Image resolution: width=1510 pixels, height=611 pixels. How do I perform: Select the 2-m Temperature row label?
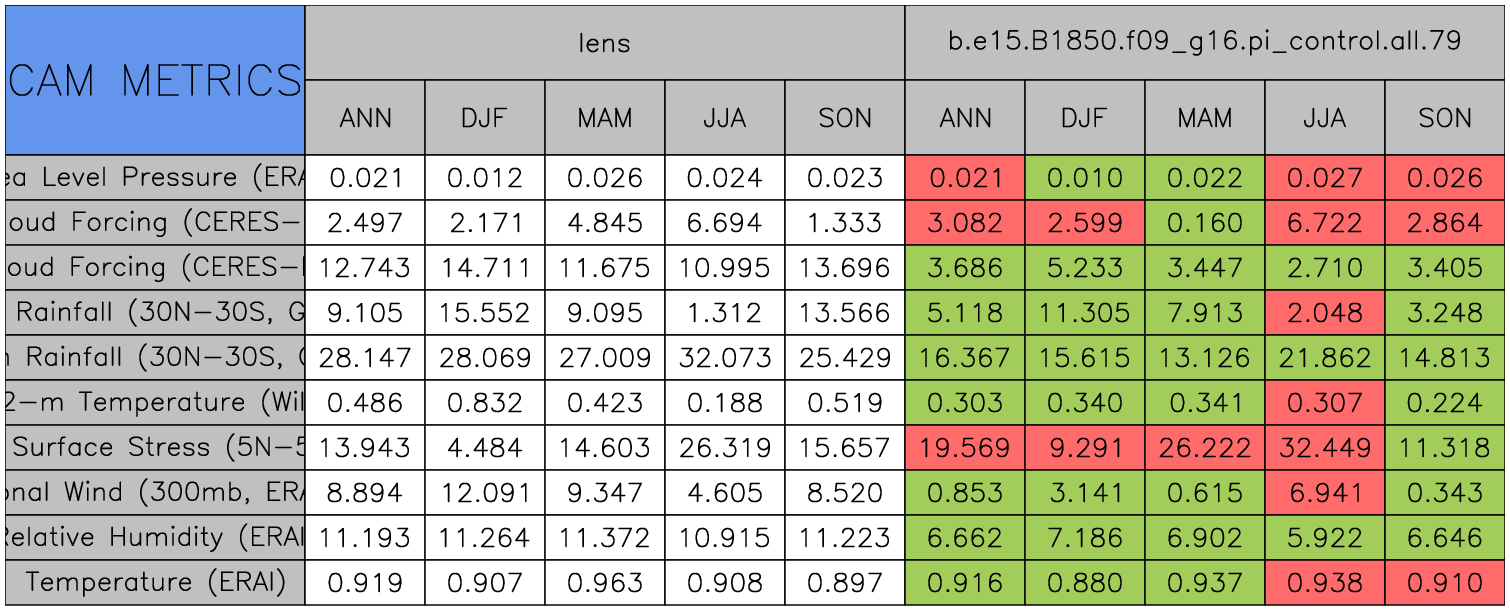click(155, 402)
